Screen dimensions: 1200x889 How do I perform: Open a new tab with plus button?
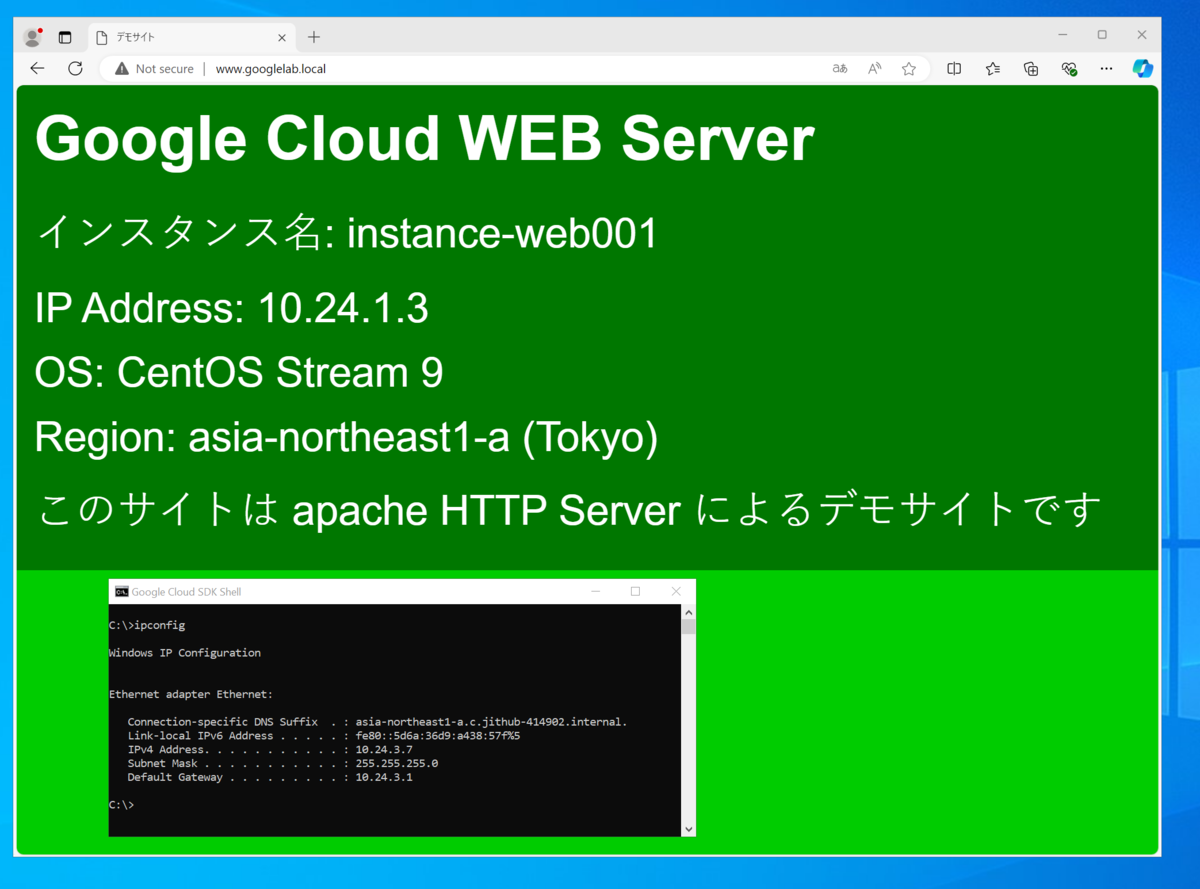pyautogui.click(x=314, y=37)
